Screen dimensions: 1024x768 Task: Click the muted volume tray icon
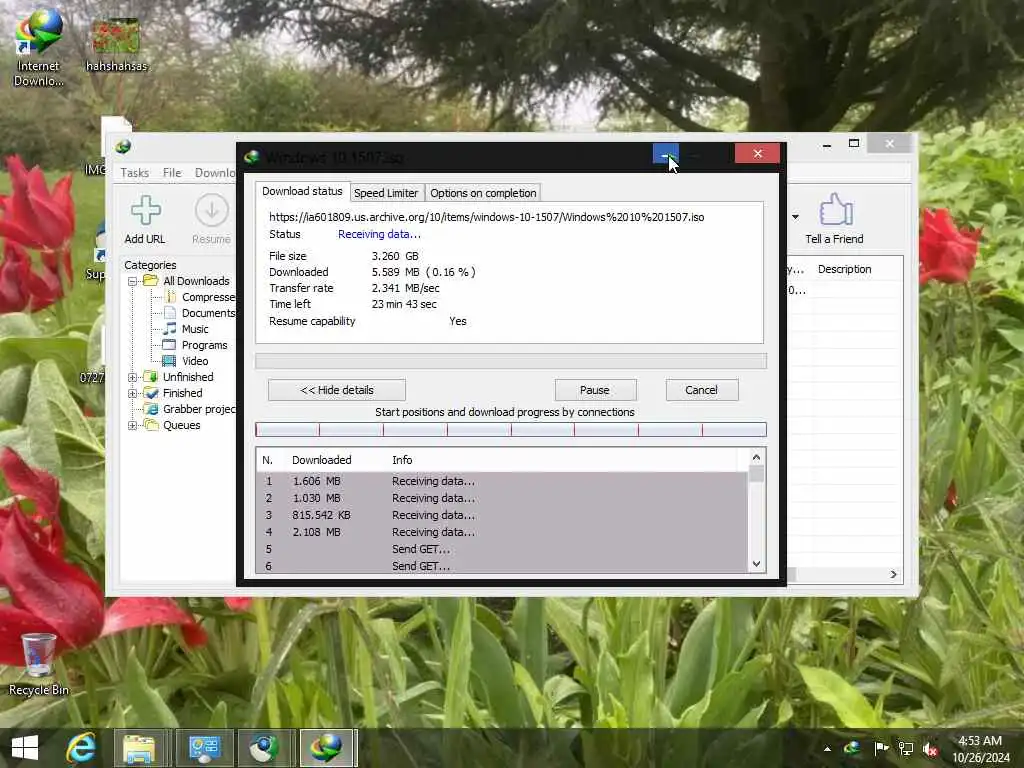931,748
